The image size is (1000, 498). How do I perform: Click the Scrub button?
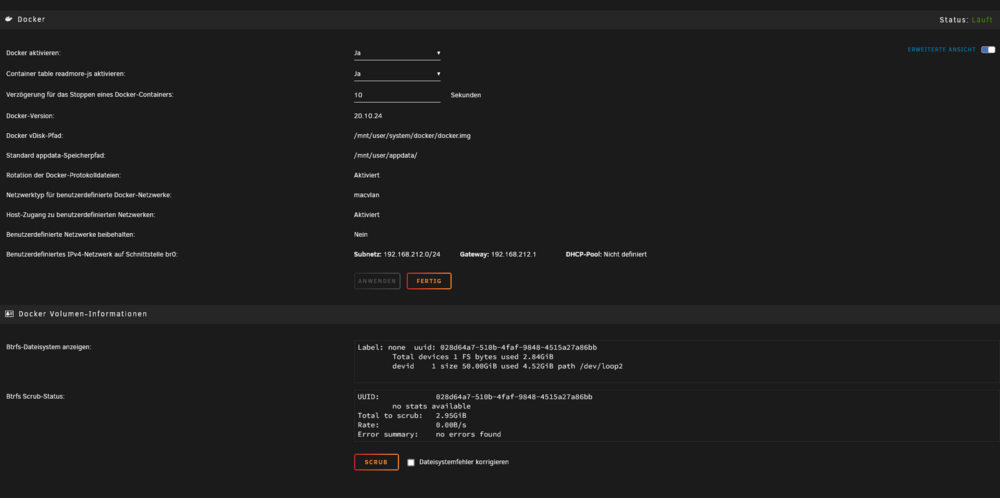376,462
